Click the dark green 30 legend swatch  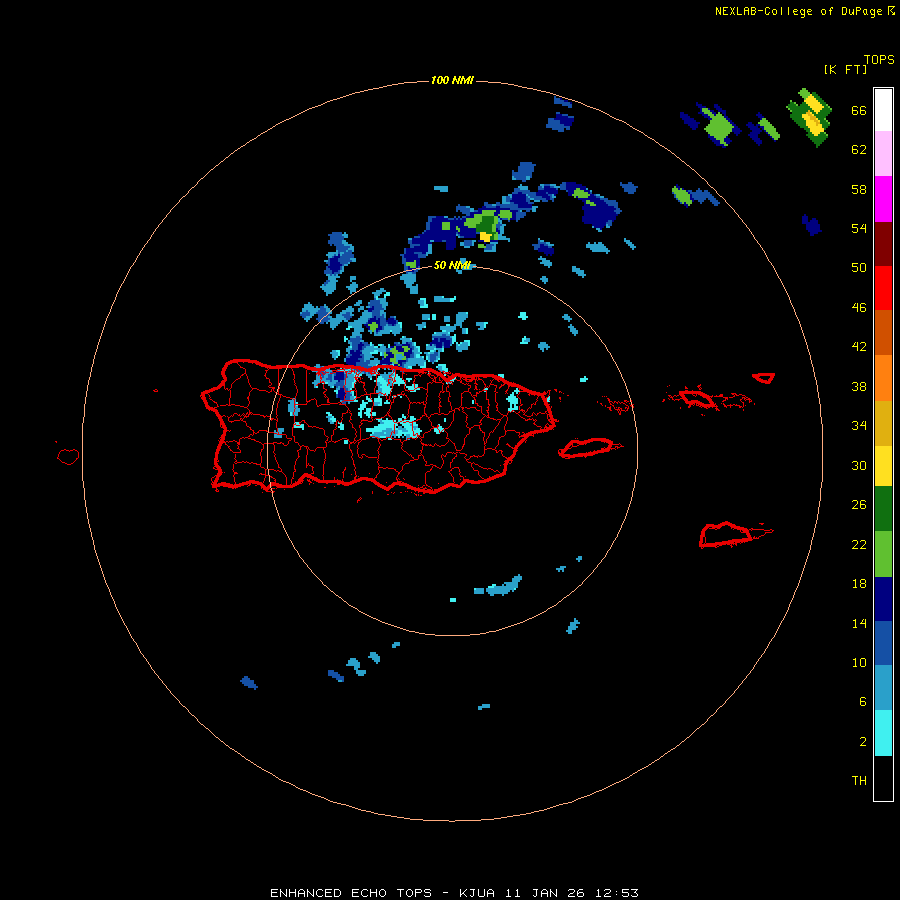point(883,509)
